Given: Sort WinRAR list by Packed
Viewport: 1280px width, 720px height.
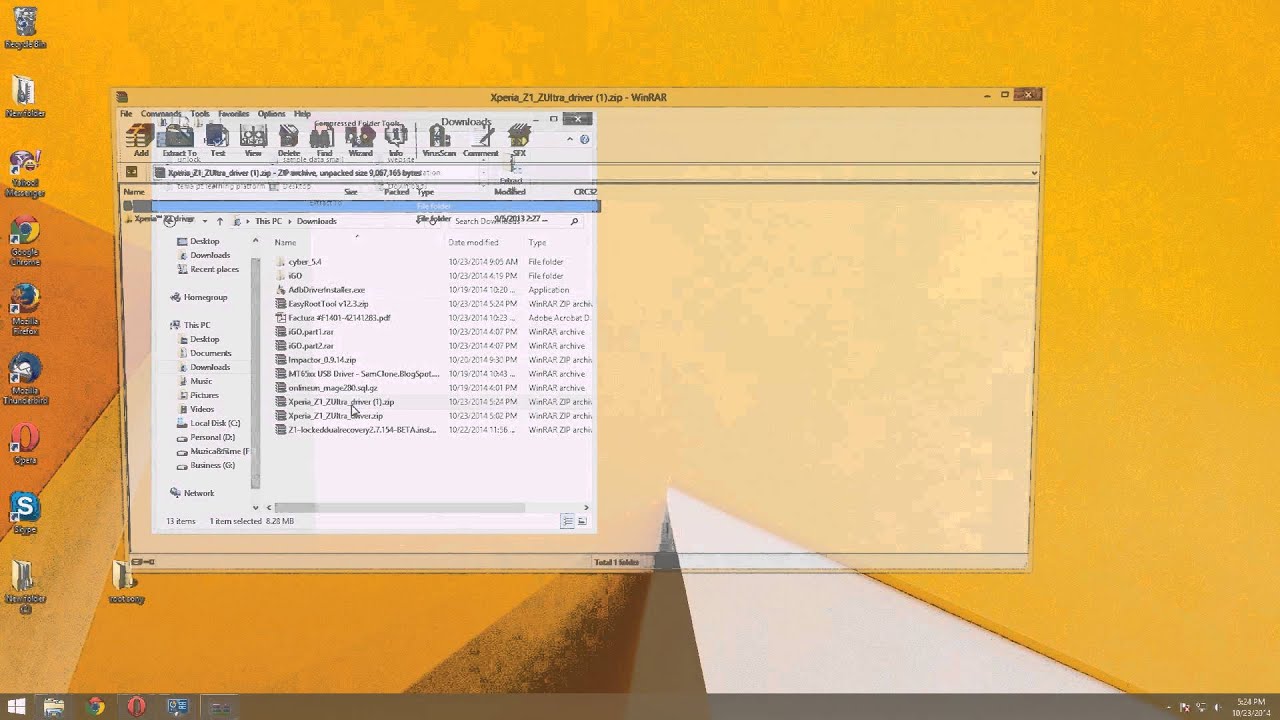Looking at the screenshot, I should point(397,191).
